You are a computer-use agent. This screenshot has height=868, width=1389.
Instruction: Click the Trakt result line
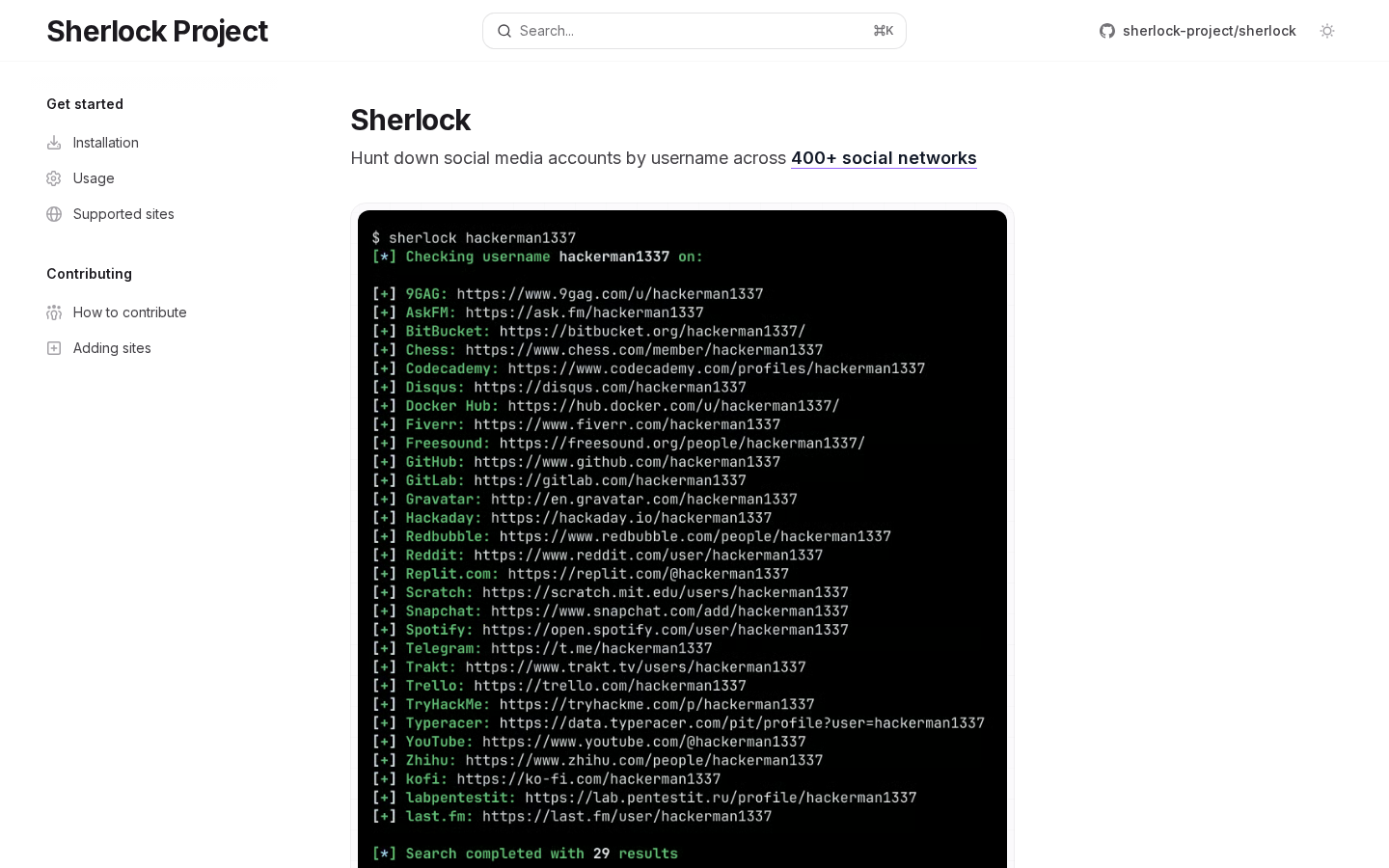[x=588, y=667]
